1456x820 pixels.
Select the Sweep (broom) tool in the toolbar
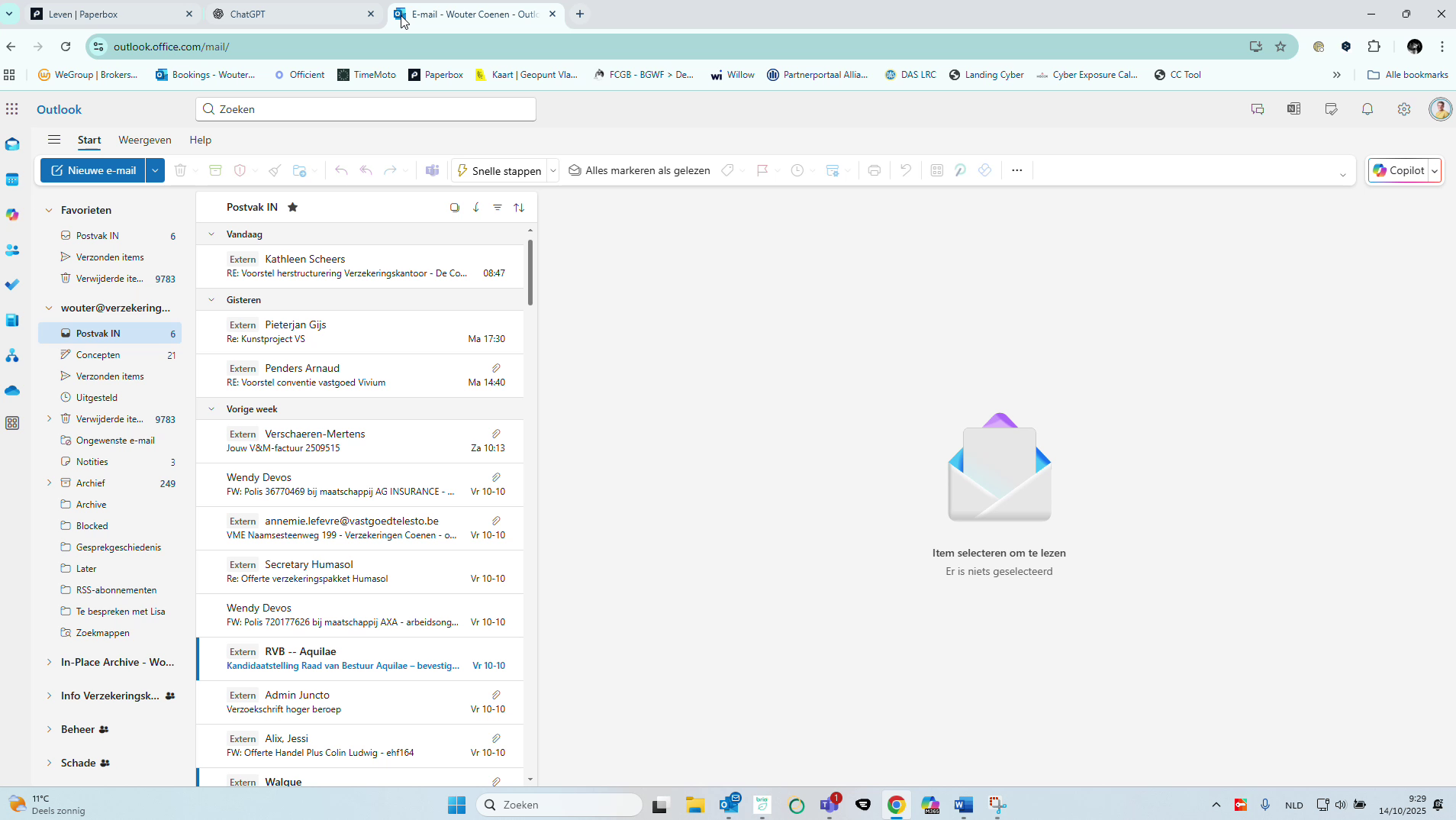[275, 170]
